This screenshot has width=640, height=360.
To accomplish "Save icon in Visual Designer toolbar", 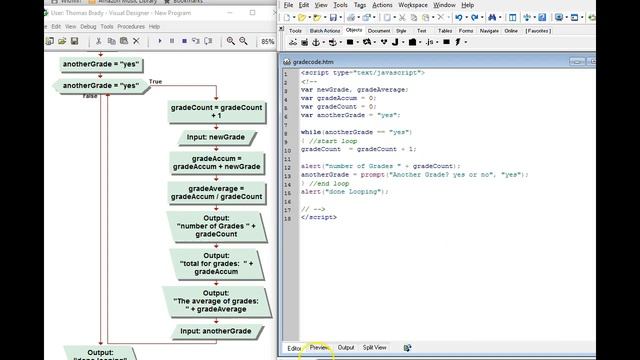I will [74, 41].
